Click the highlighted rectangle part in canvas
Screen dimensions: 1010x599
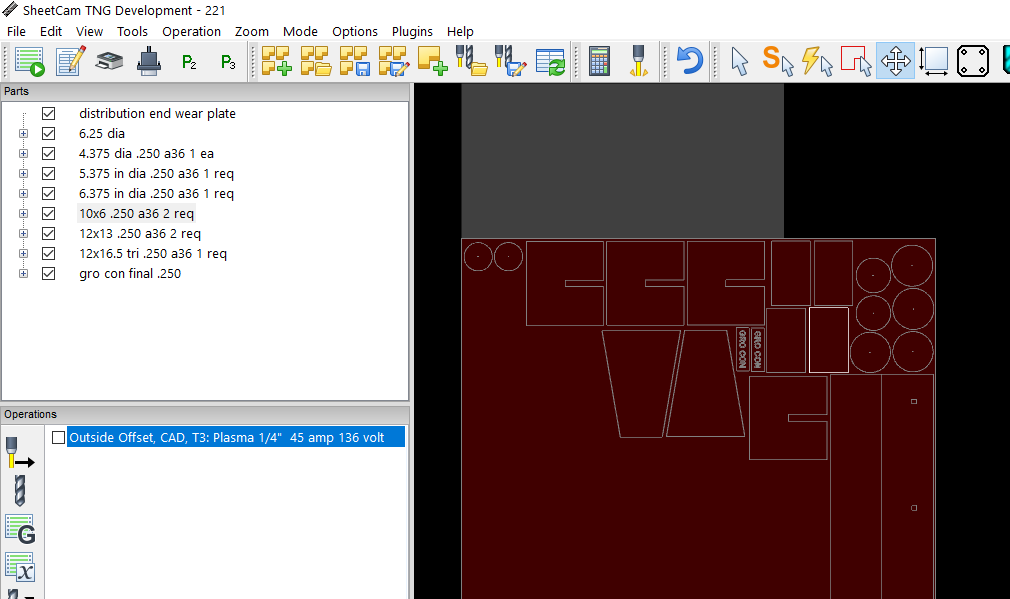click(828, 340)
